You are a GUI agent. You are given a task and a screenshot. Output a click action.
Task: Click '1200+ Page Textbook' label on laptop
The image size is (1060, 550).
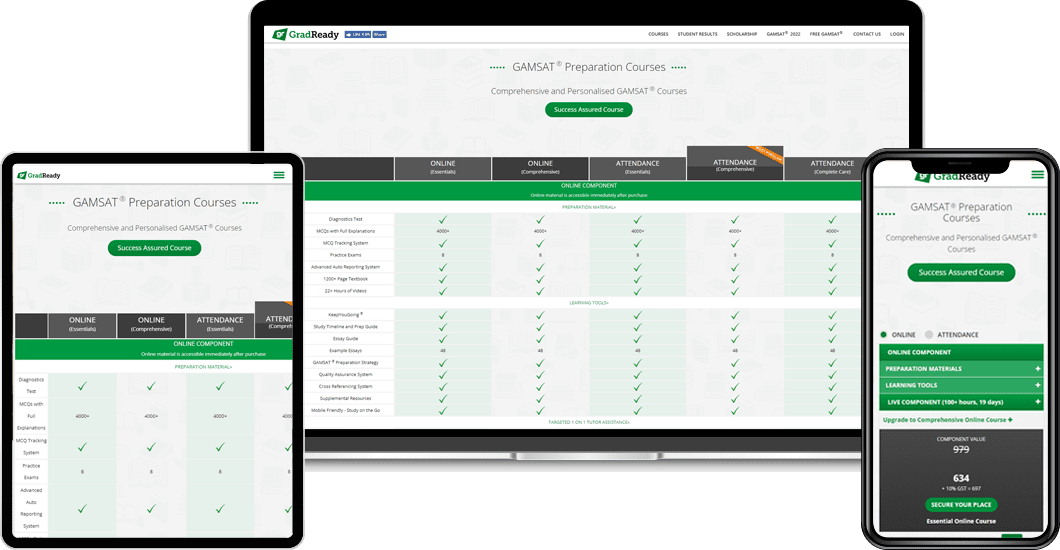(x=345, y=279)
